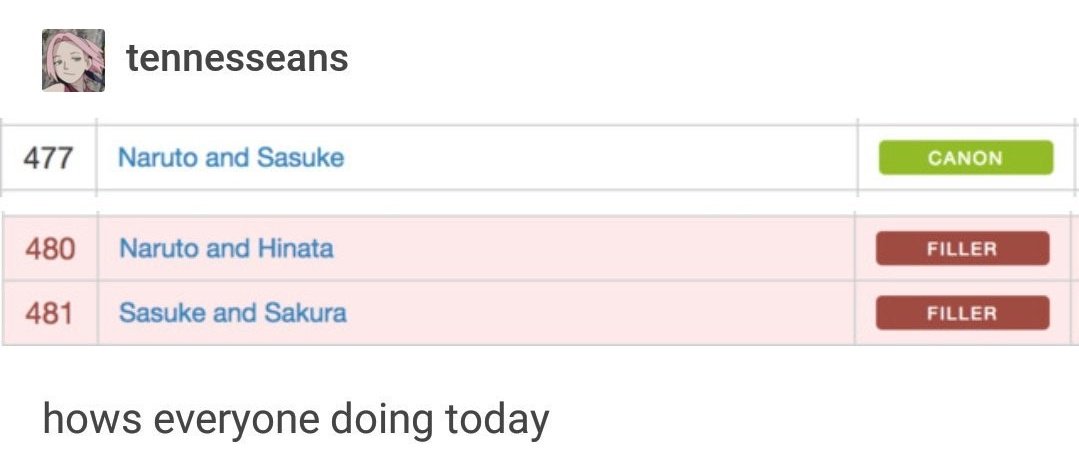Image resolution: width=1079 pixels, height=455 pixels.
Task: Click the word Hinata in episode 480 title
Action: (296, 248)
